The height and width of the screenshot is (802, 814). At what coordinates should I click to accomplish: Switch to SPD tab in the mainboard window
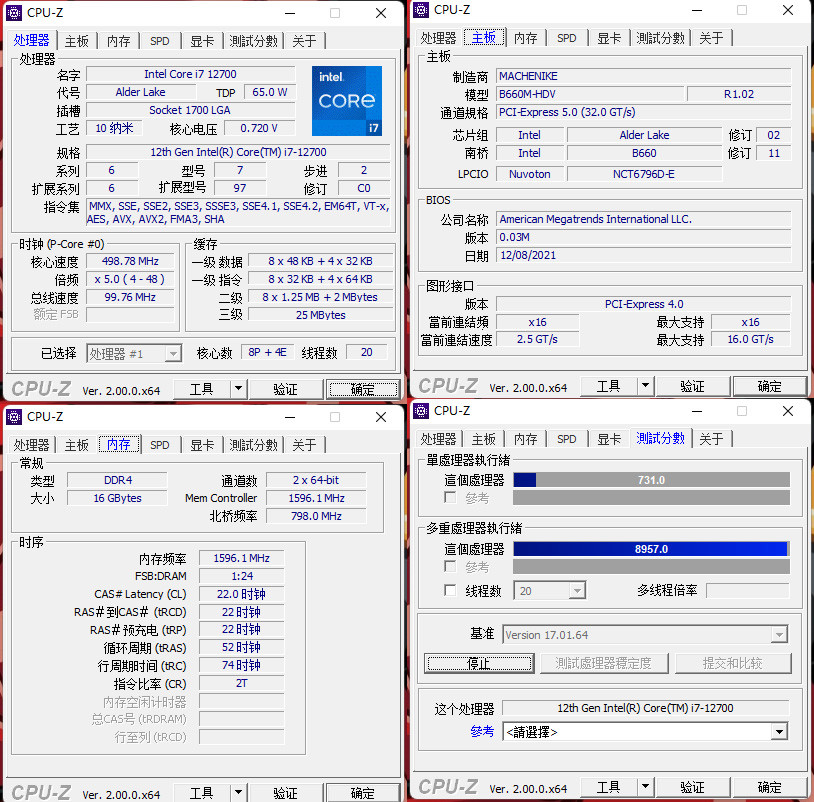(x=567, y=38)
